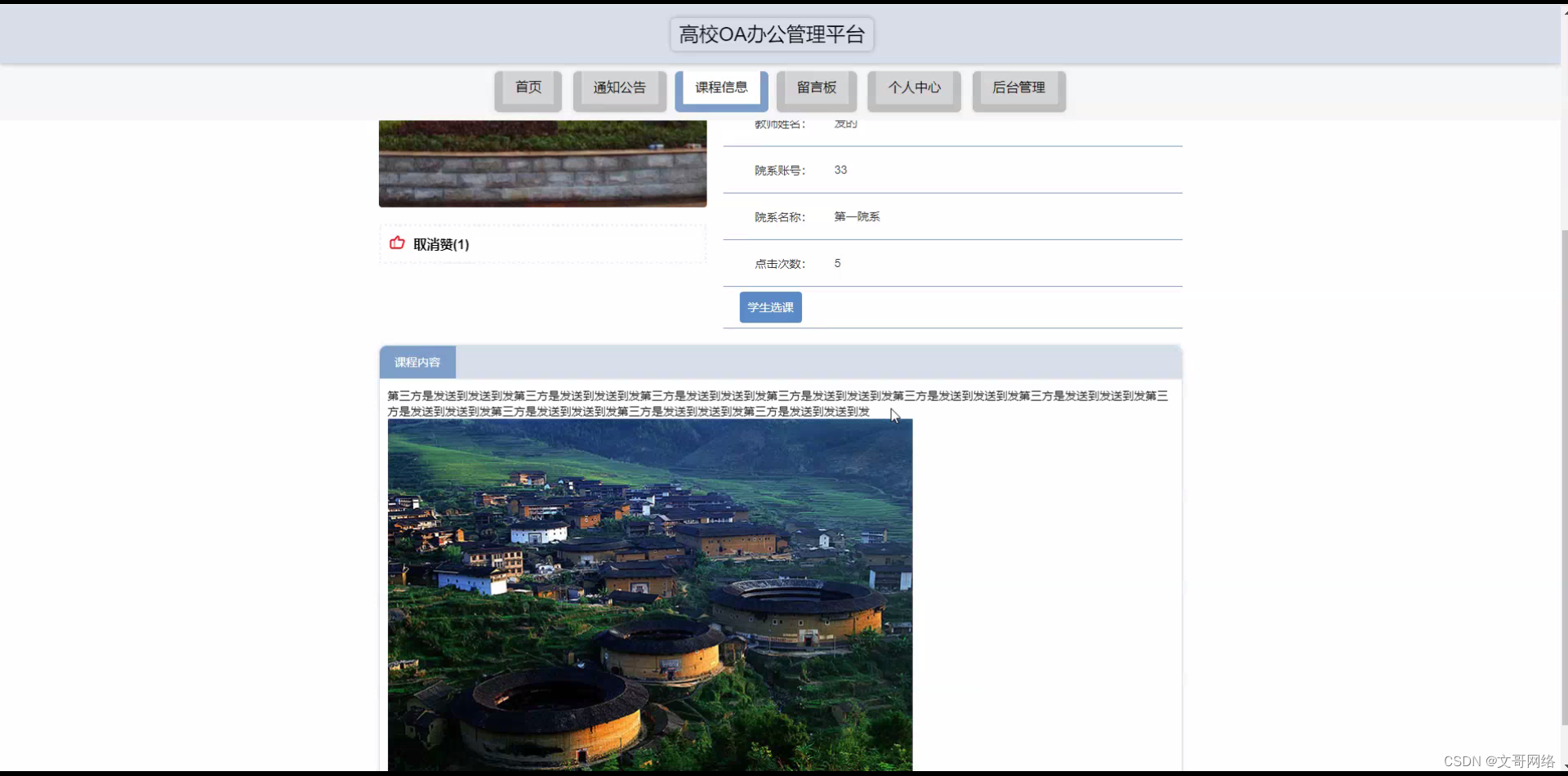The width and height of the screenshot is (1568, 776).
Task: Click the department number value 33
Action: [840, 170]
